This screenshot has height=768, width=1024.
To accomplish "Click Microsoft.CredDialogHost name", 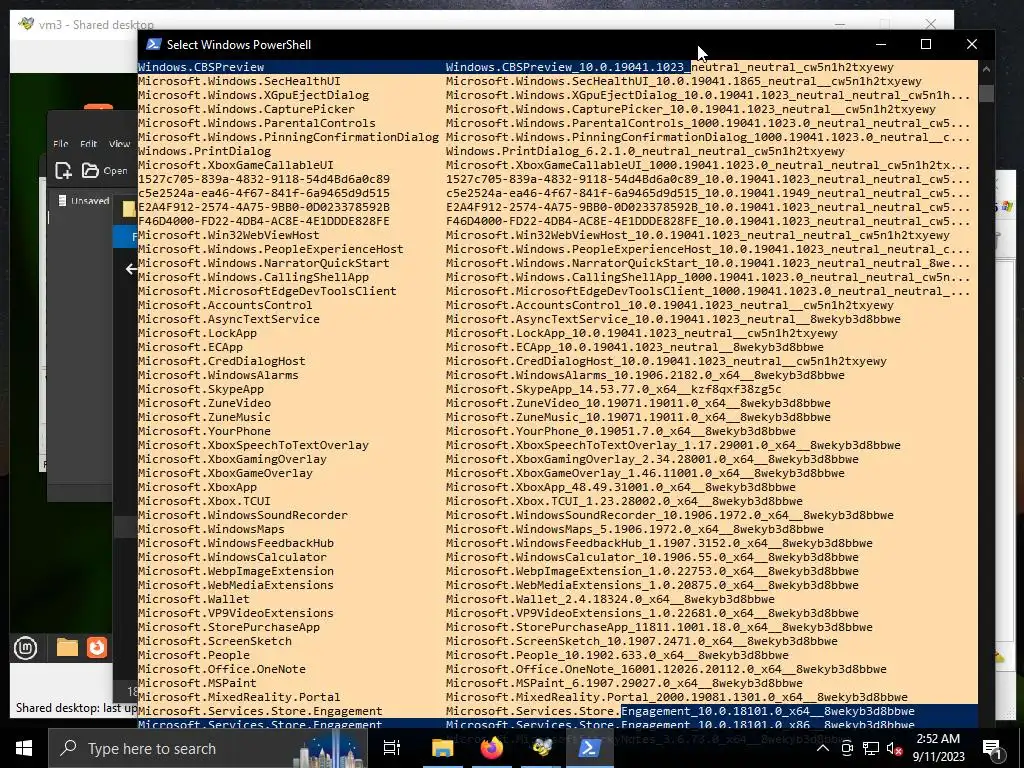I will 221,361.
